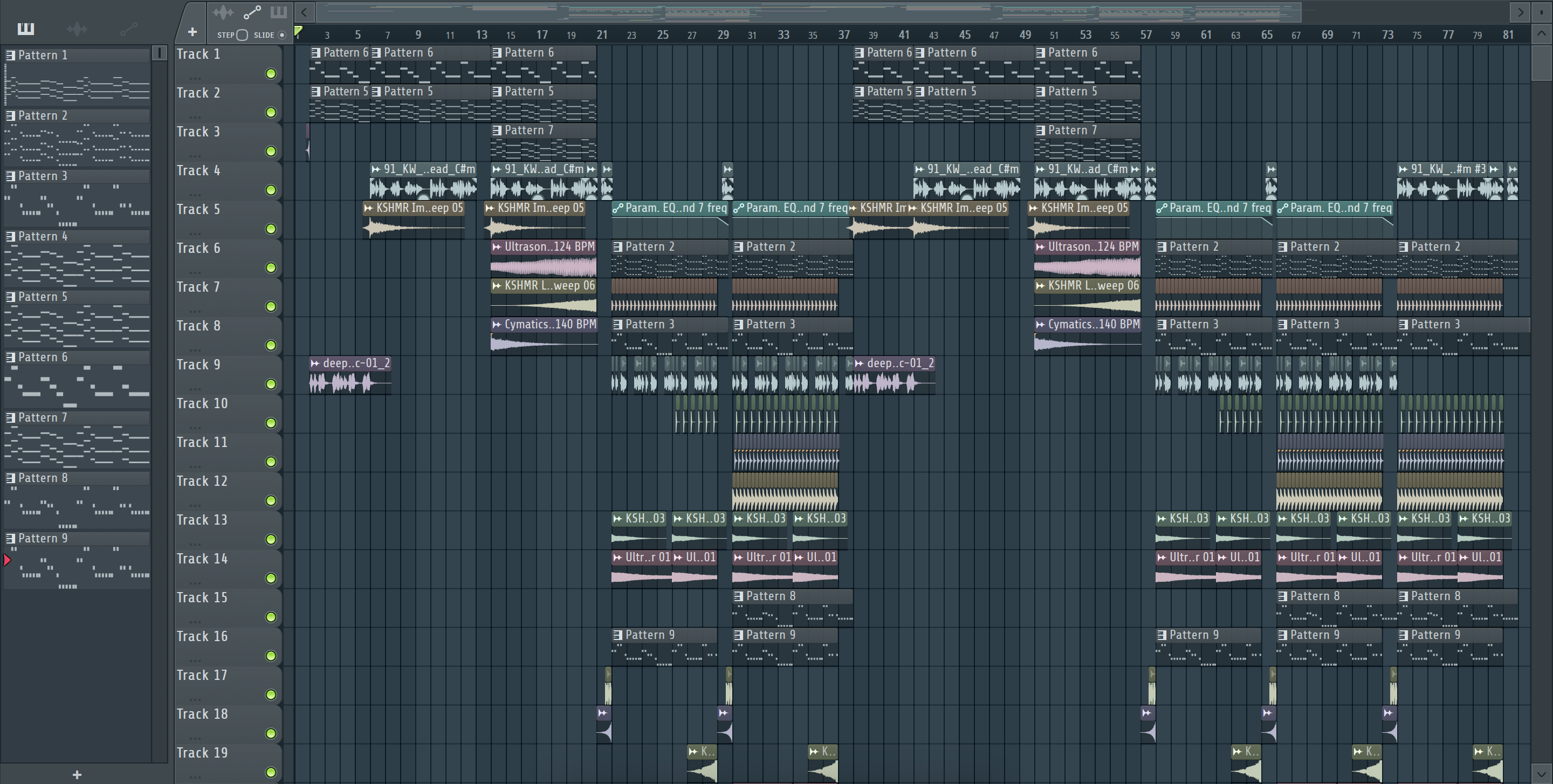
Task: Click the green playhead marker at bar 1
Action: pos(298,31)
